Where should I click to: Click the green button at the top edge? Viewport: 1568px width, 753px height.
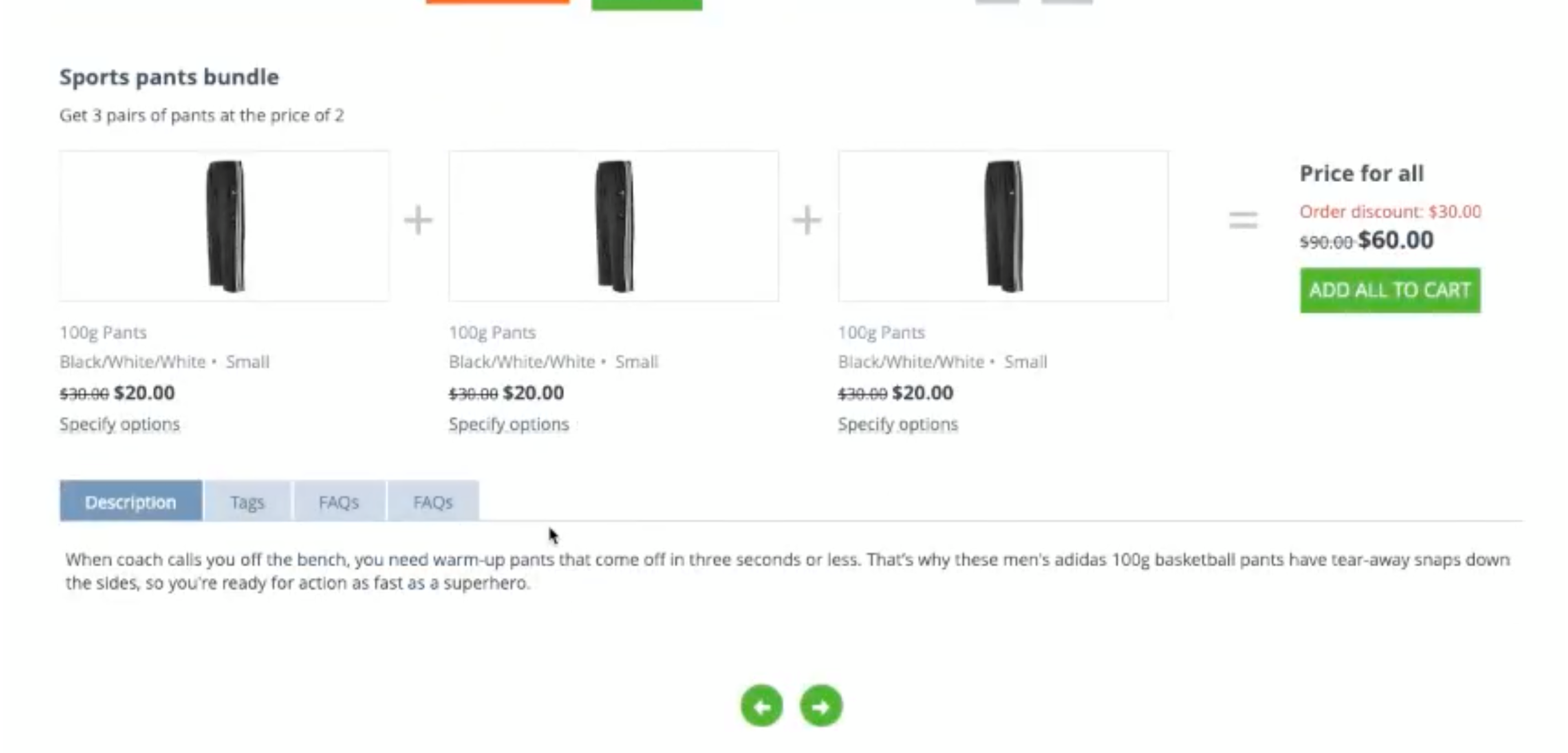click(x=646, y=3)
